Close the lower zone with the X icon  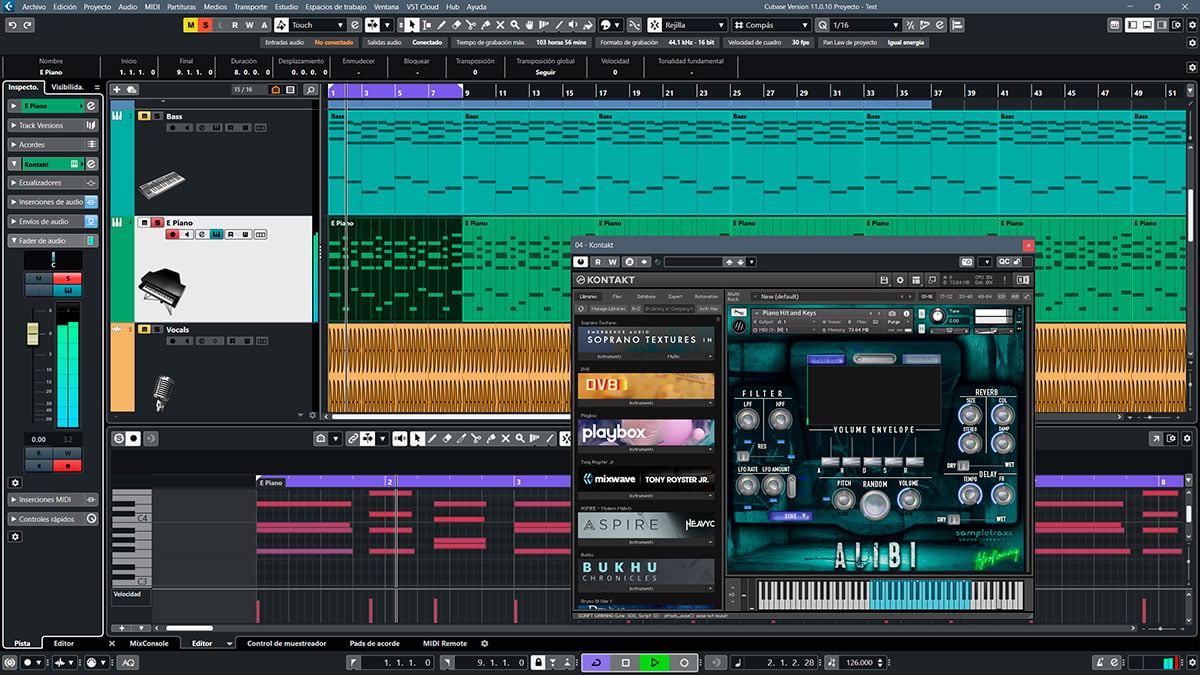tap(112, 643)
